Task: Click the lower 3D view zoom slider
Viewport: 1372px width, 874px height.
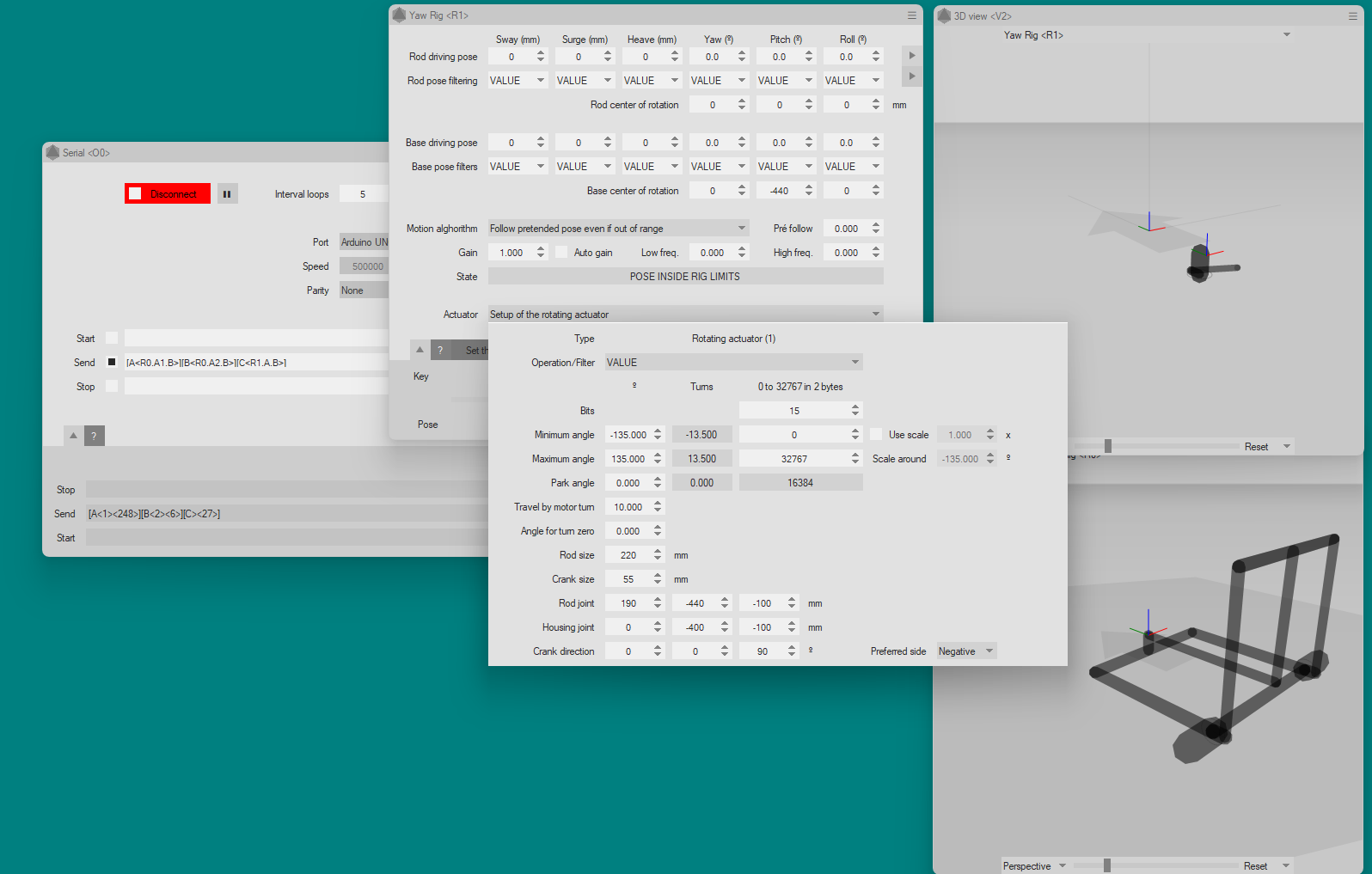Action: click(1107, 865)
